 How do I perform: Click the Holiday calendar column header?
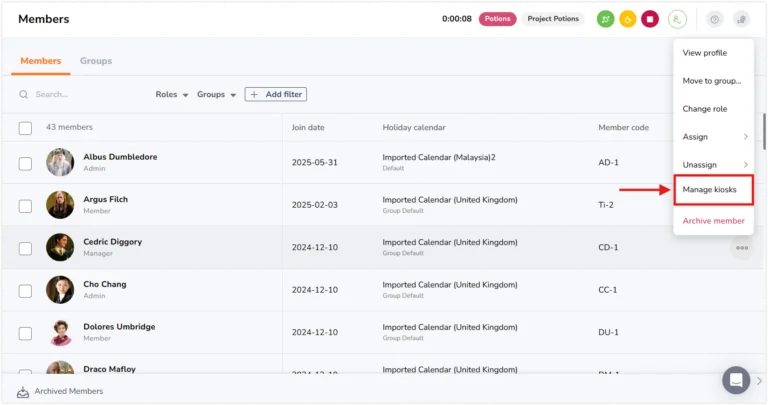(x=414, y=127)
